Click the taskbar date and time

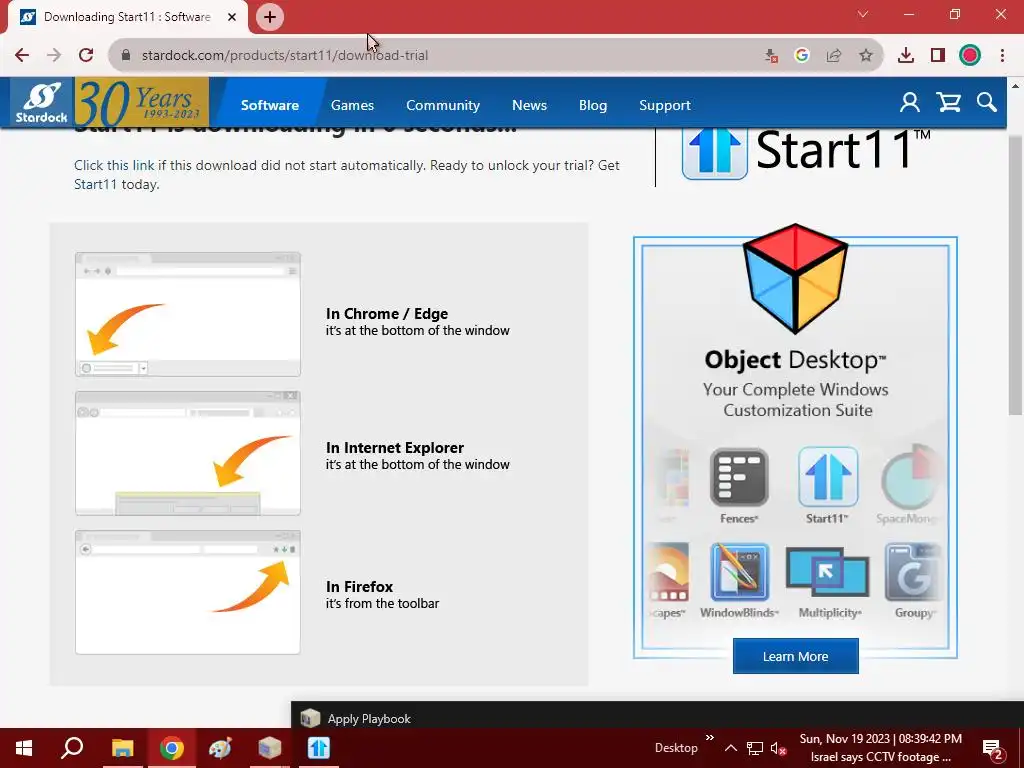[880, 739]
